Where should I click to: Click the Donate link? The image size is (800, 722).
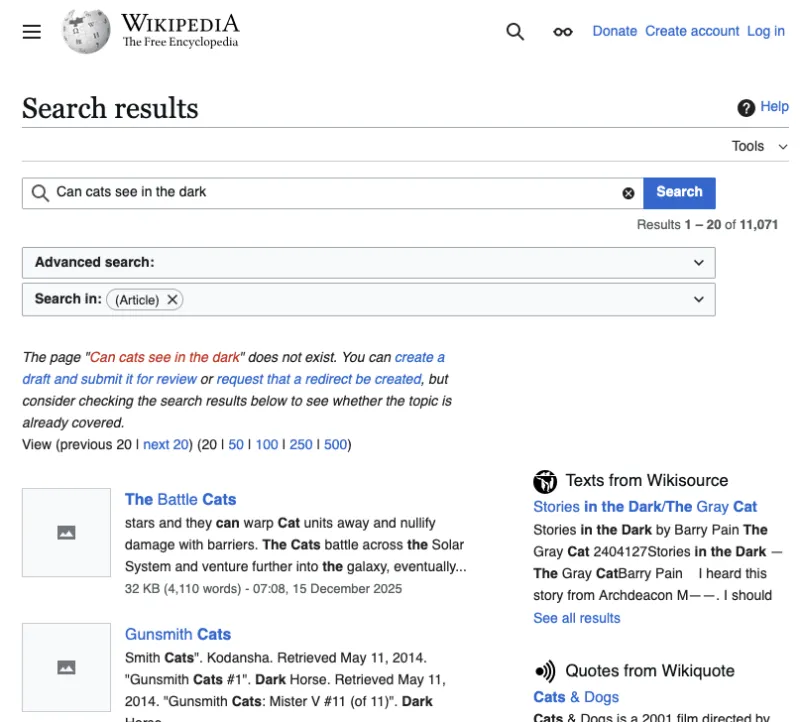click(614, 31)
